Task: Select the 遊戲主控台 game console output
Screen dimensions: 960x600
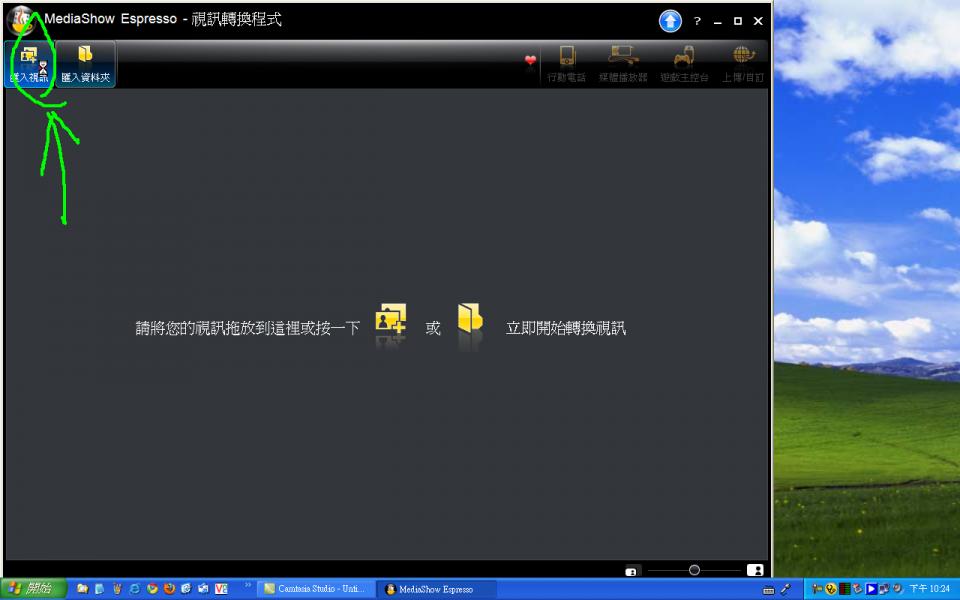Action: (684, 64)
